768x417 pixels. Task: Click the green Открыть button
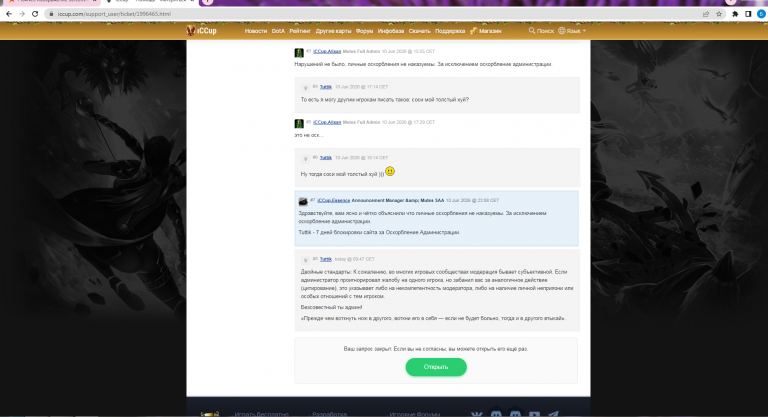coord(436,367)
